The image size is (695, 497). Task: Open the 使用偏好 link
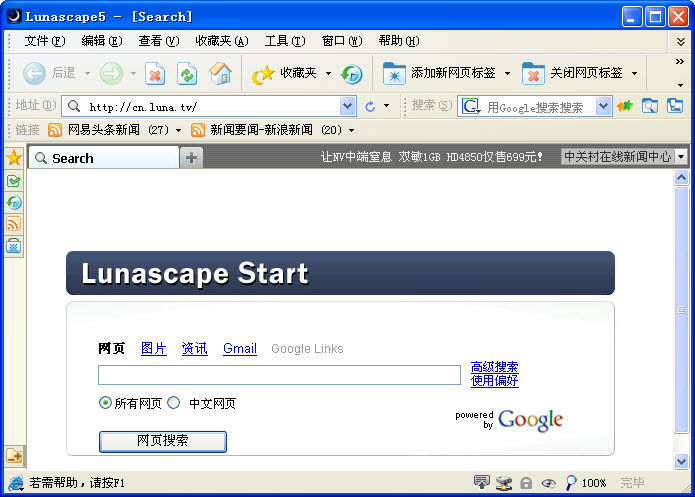pyautogui.click(x=494, y=380)
